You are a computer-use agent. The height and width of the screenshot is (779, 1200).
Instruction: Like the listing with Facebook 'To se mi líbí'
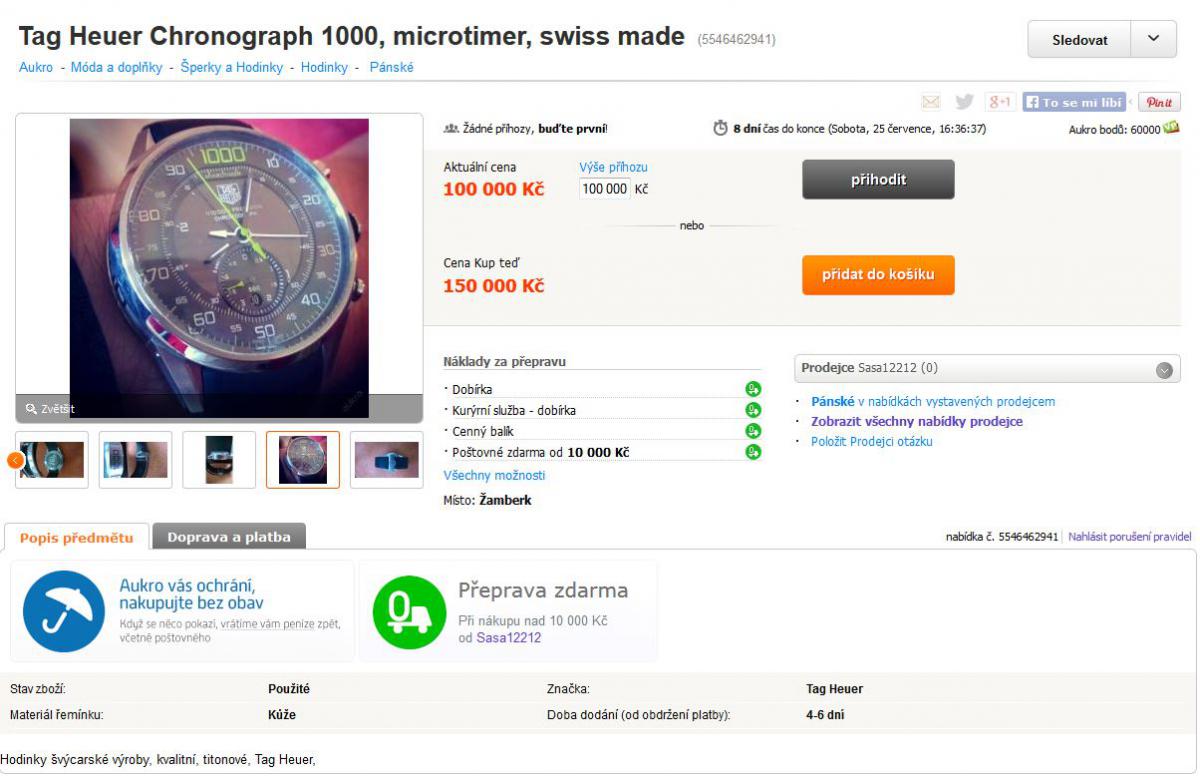coord(1074,102)
